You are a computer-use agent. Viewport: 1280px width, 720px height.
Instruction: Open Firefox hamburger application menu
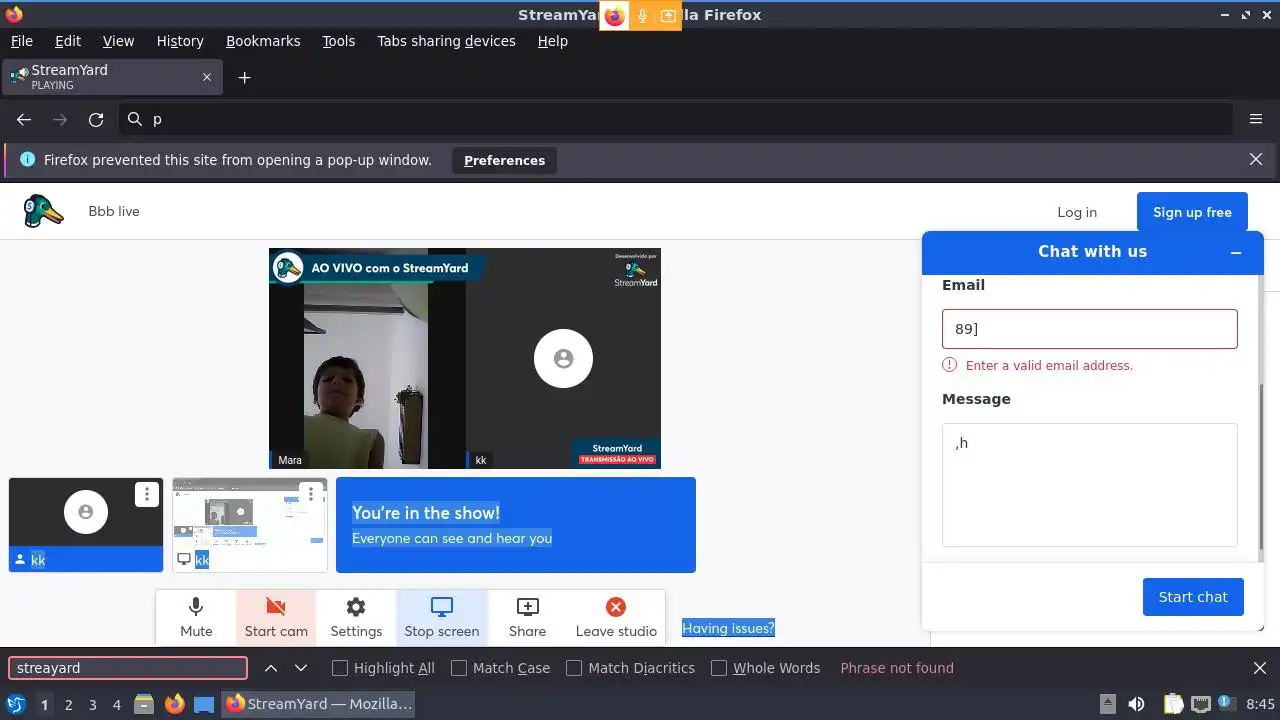(1256, 119)
